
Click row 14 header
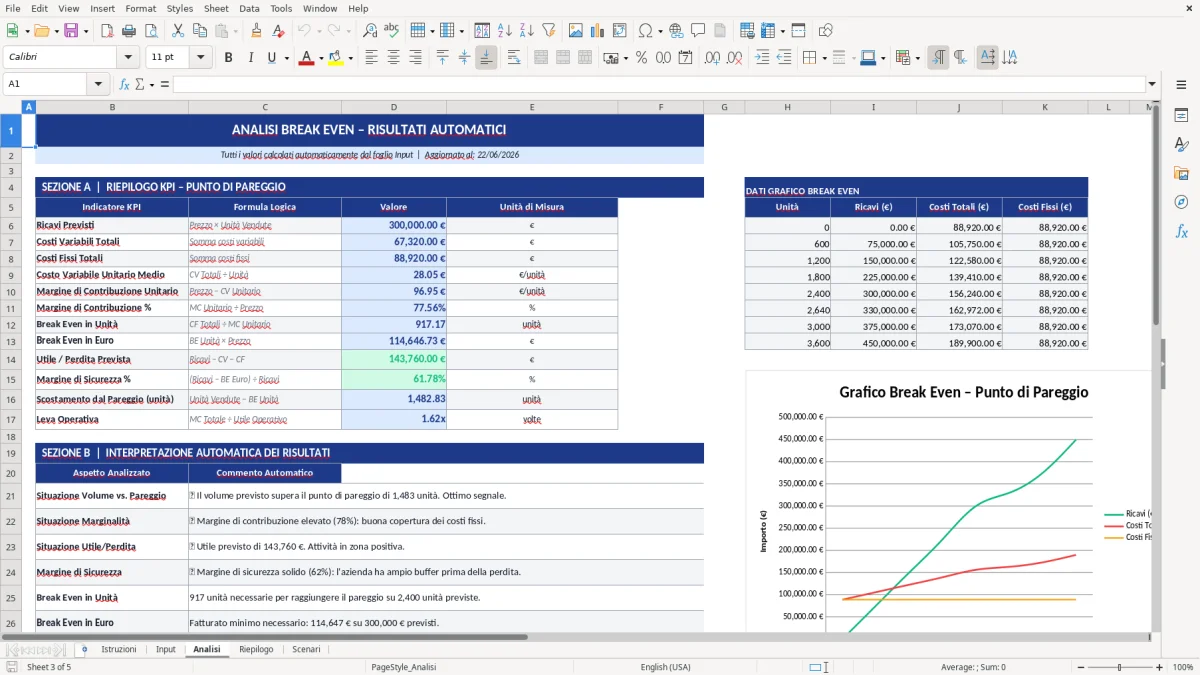coord(11,359)
